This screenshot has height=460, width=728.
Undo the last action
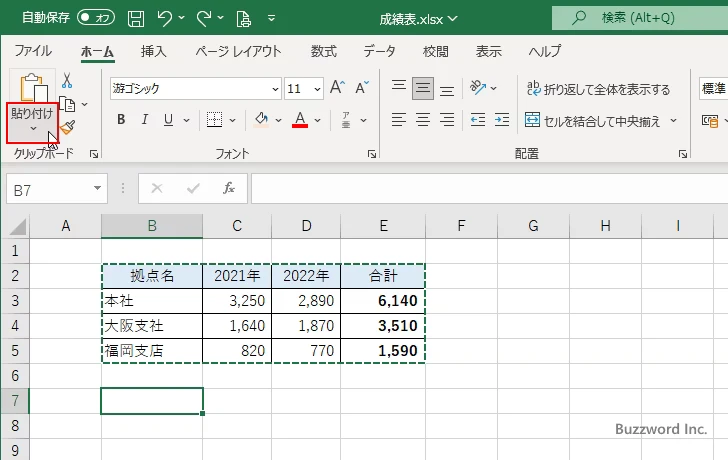[x=164, y=19]
